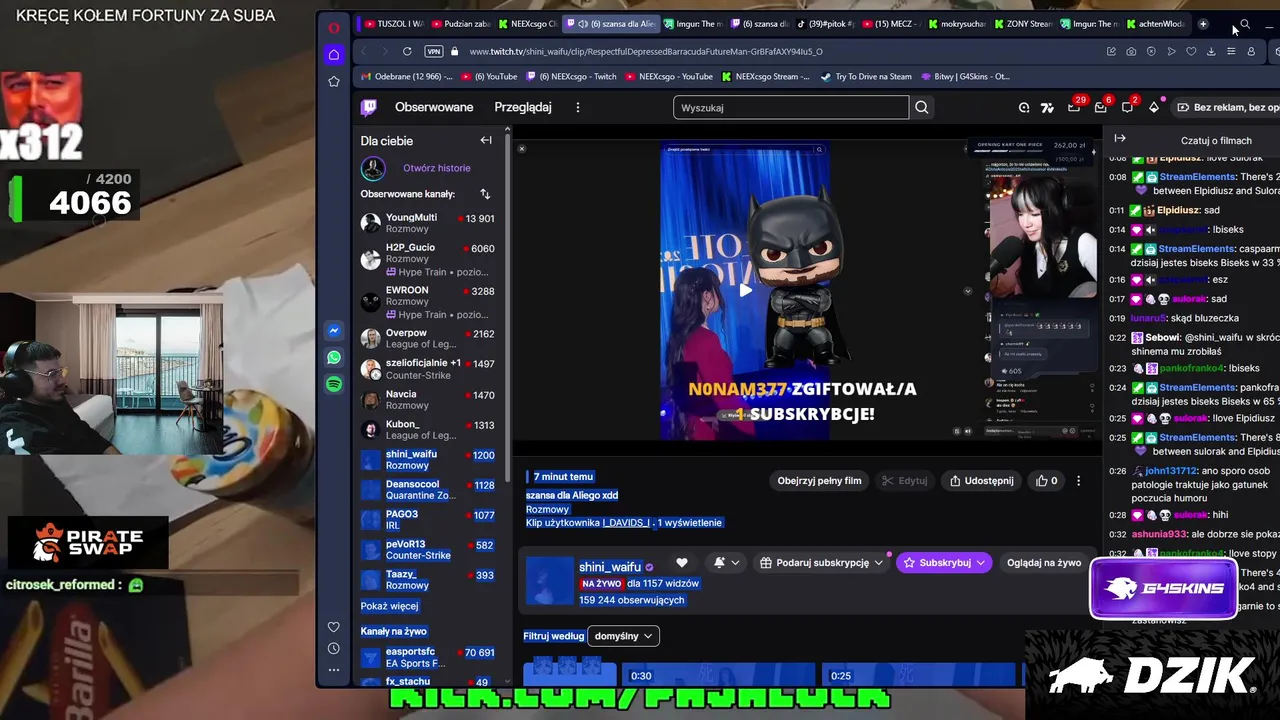
Task: Click the VPN badge in address bar
Action: [434, 51]
